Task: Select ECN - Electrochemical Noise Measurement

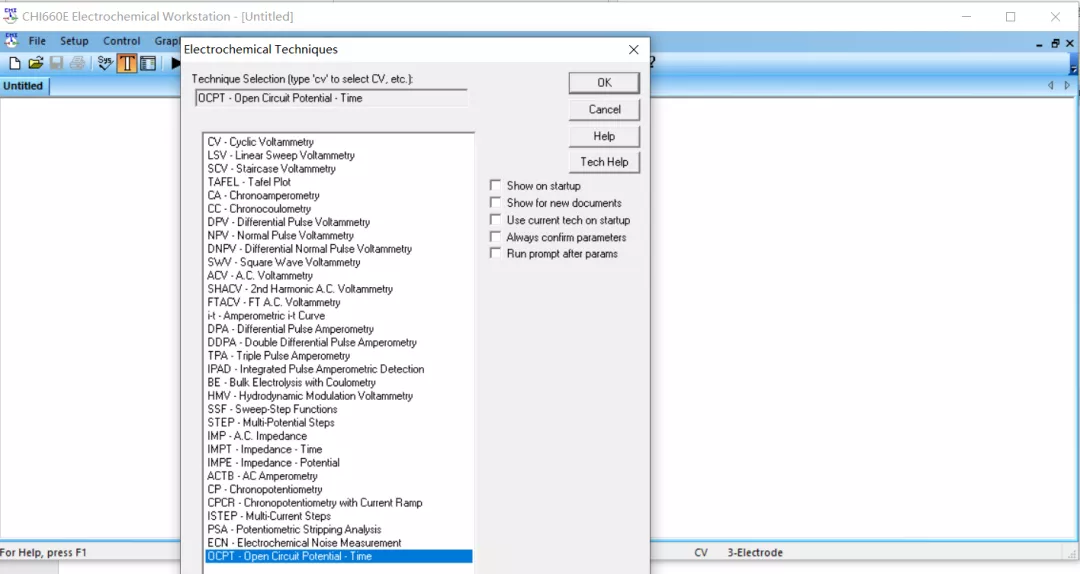Action: (x=304, y=543)
